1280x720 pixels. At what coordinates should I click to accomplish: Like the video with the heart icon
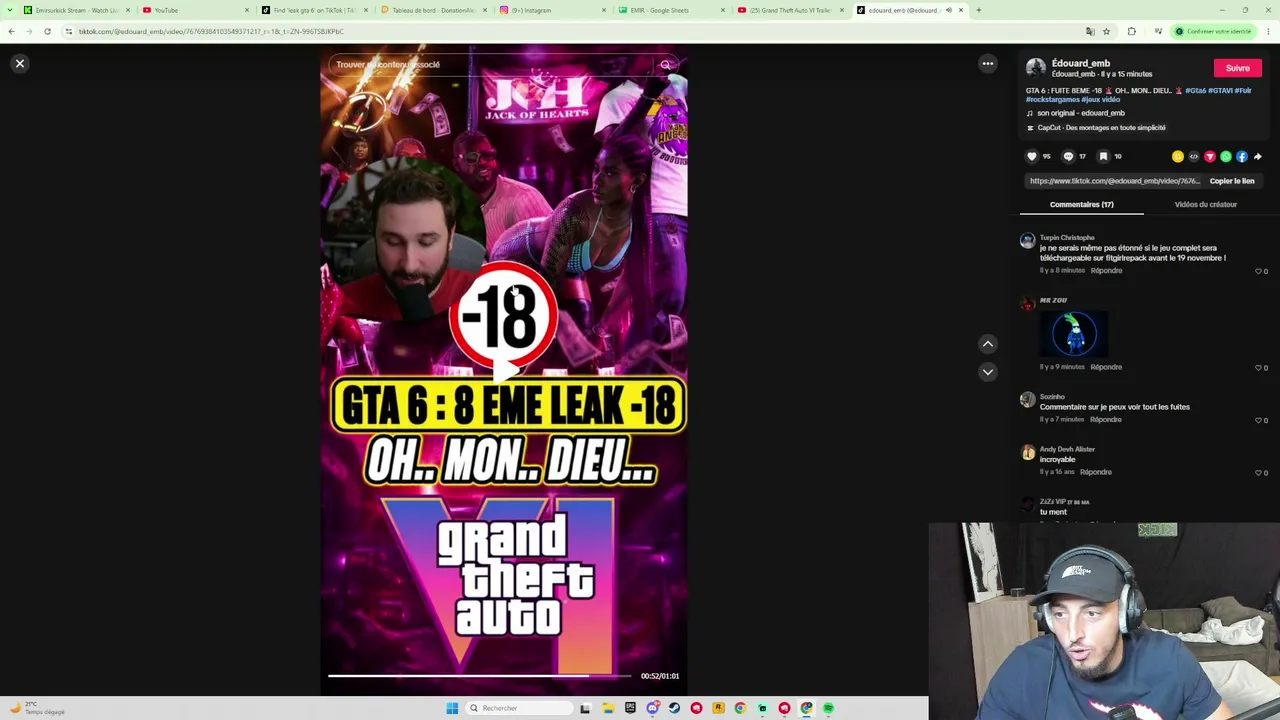[1032, 156]
